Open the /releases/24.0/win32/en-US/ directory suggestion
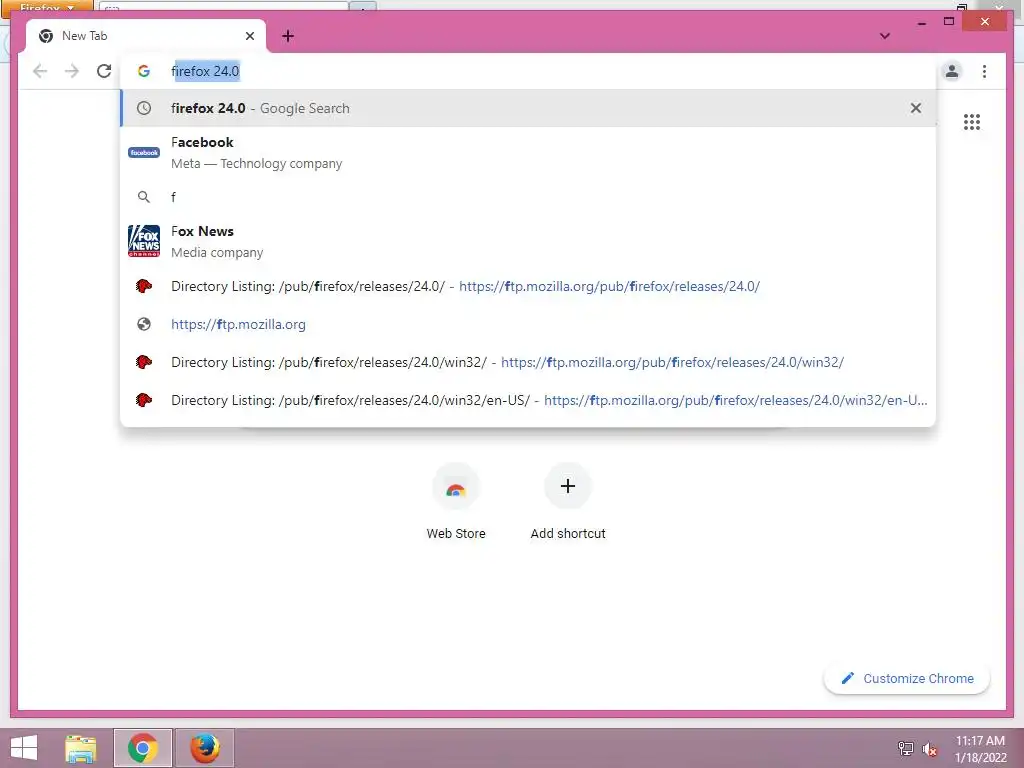Image resolution: width=1024 pixels, height=768 pixels. (528, 400)
